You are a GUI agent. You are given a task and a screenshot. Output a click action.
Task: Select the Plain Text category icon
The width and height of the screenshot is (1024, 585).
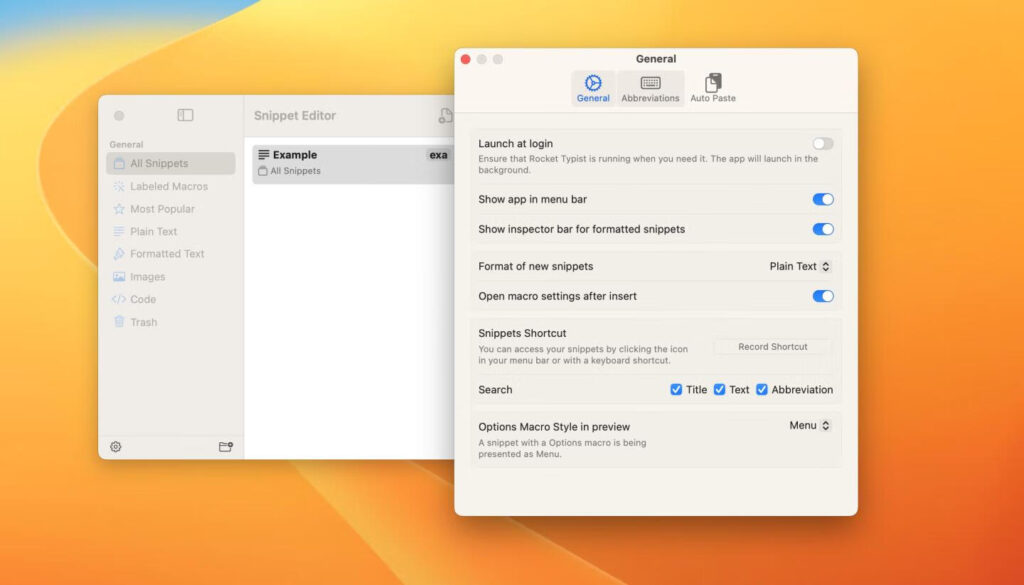(x=122, y=231)
